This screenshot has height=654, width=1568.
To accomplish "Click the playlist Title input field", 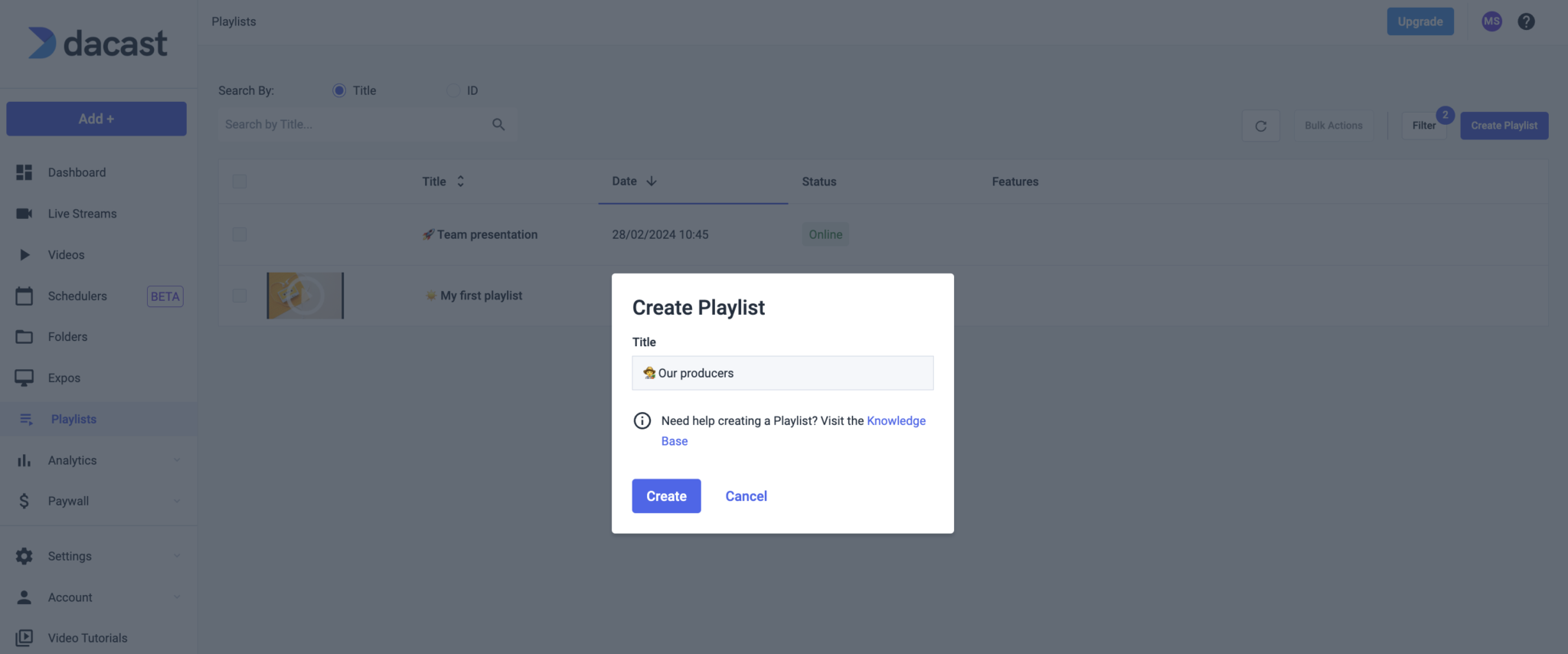I will tap(782, 373).
